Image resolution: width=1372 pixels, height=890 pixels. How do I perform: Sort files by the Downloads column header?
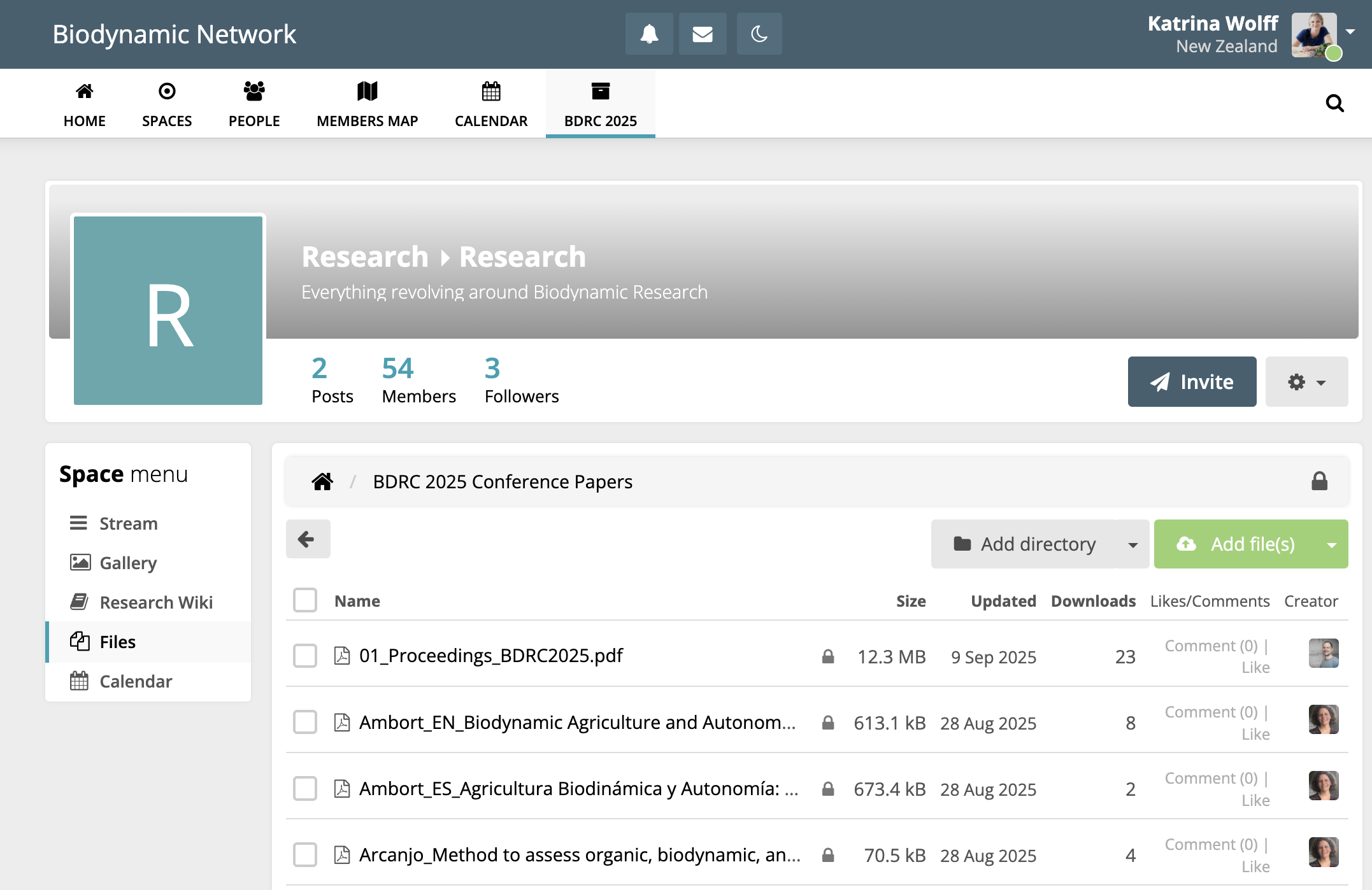pyautogui.click(x=1093, y=601)
